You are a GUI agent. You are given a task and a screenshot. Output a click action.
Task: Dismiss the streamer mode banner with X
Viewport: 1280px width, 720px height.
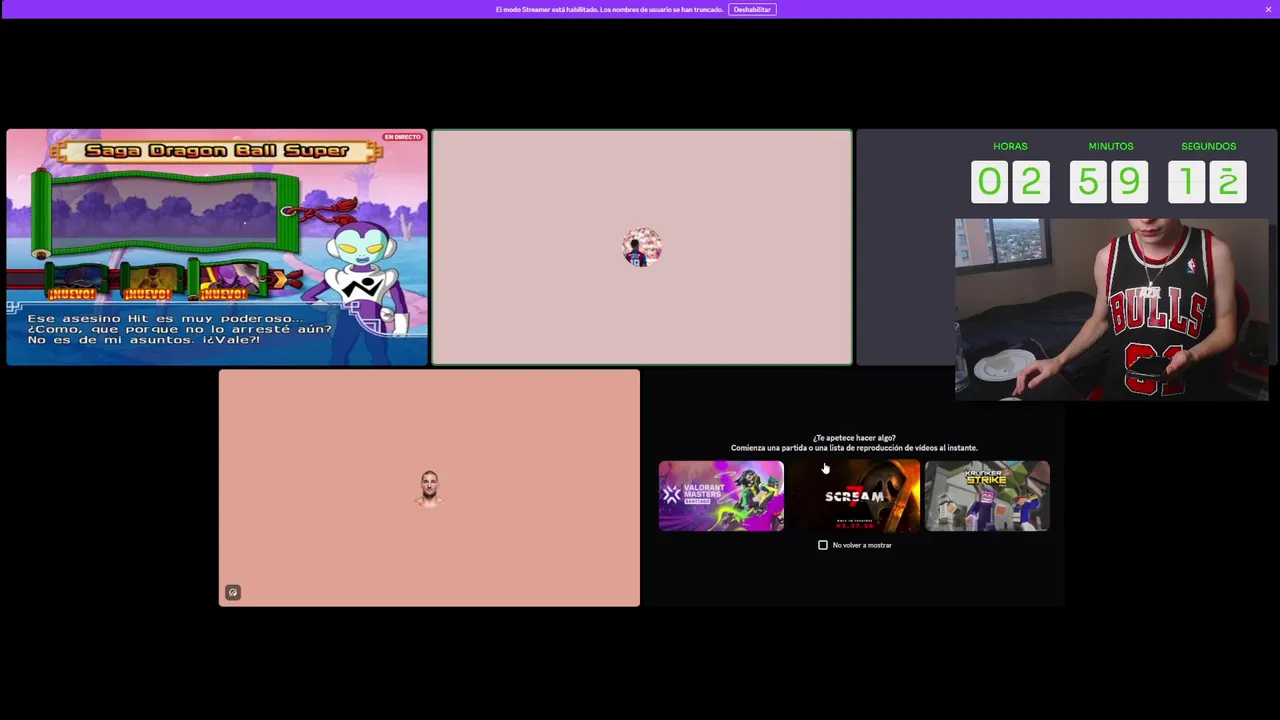tap(1268, 9)
